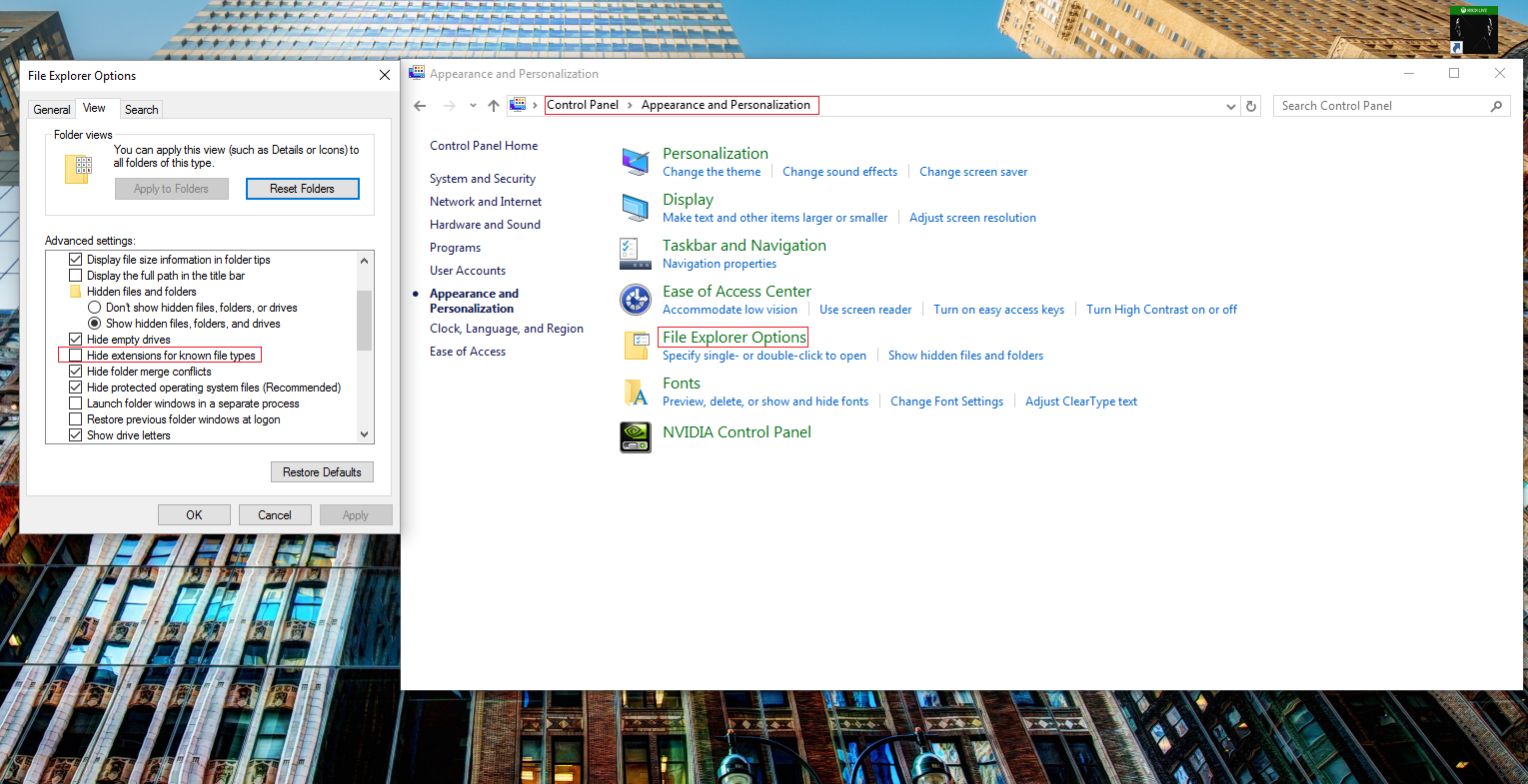Click the Advanced settings scroll up arrow

(x=364, y=260)
